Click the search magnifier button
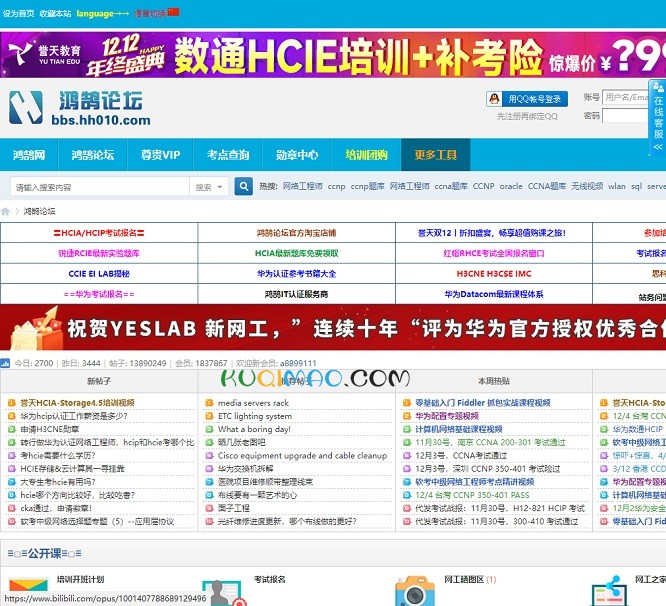 tap(243, 186)
